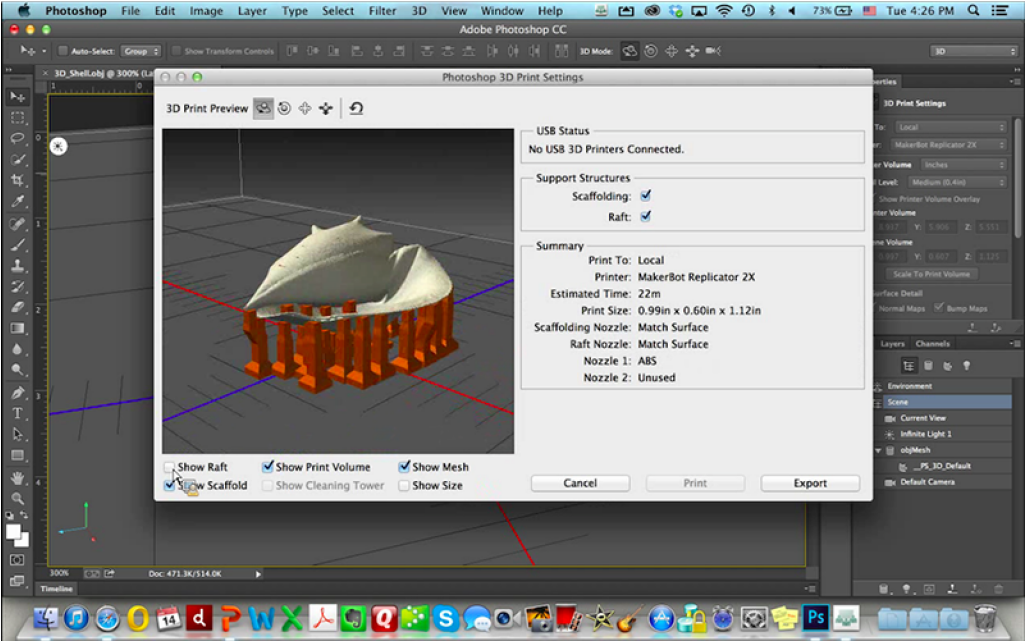Screen dimensions: 1025x641
Task: Select the Move tool in the toolbox
Action: pyautogui.click(x=18, y=97)
